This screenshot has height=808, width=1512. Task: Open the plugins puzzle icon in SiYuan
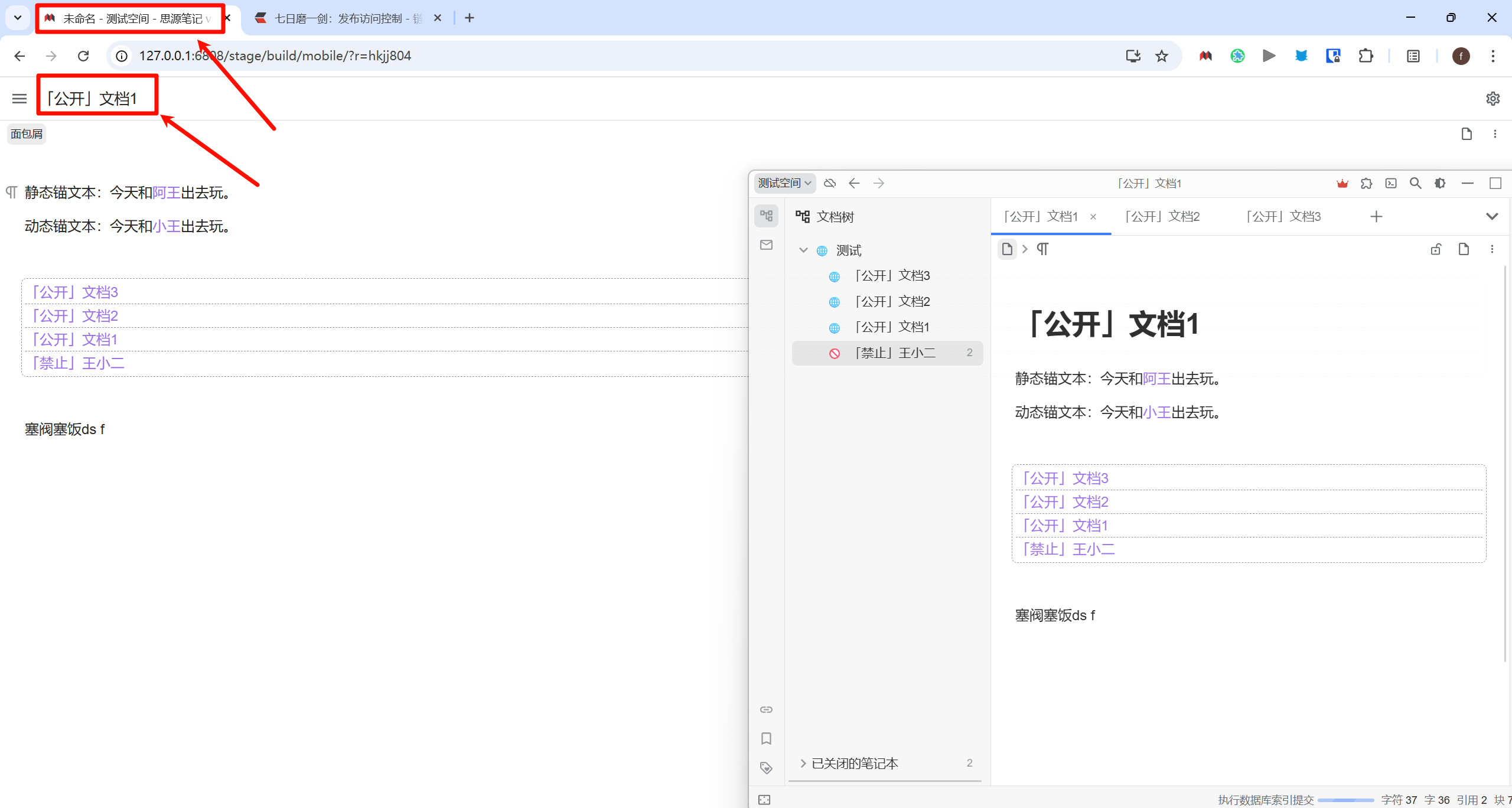pos(1366,183)
